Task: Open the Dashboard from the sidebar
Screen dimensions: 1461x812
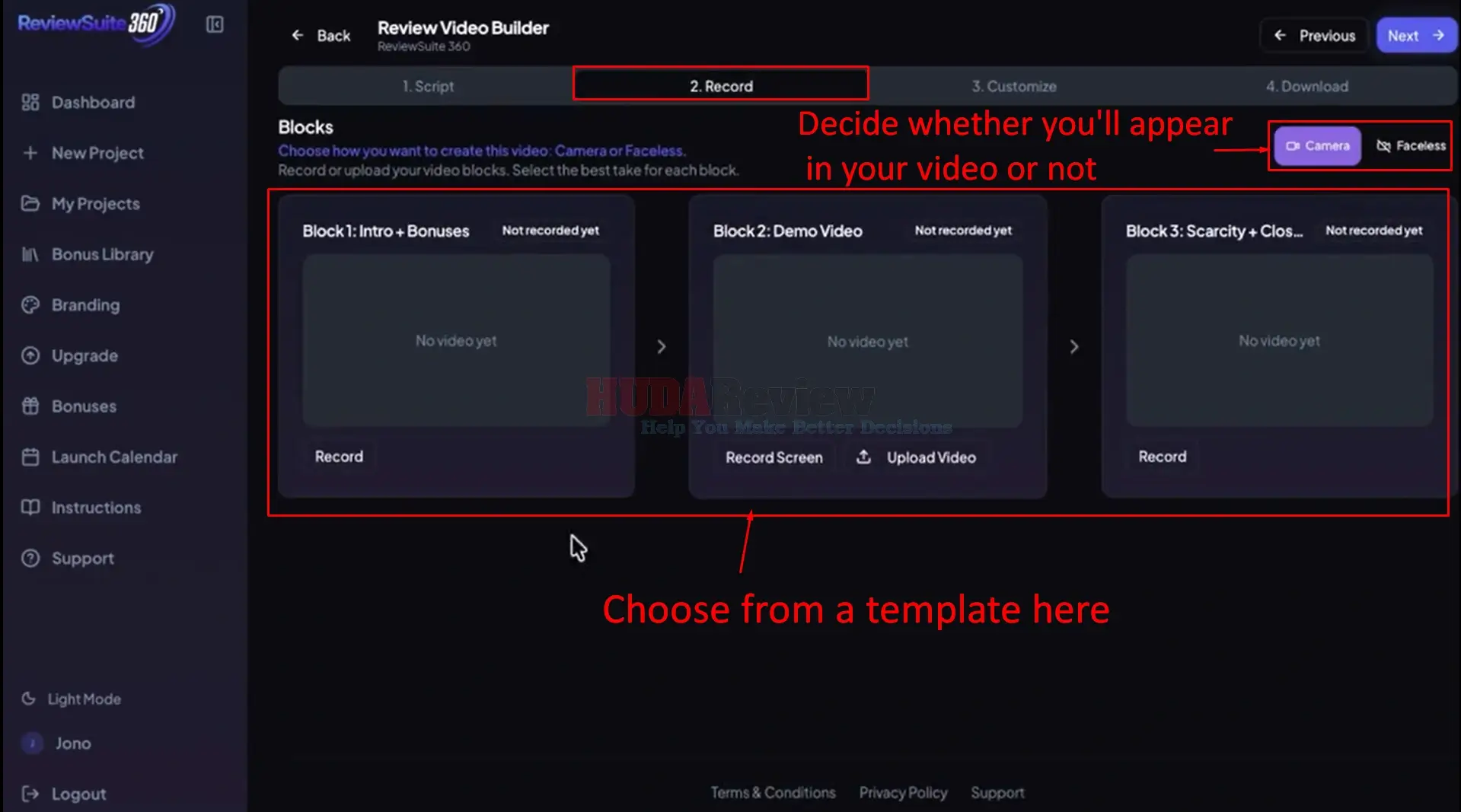Action: pyautogui.click(x=93, y=102)
